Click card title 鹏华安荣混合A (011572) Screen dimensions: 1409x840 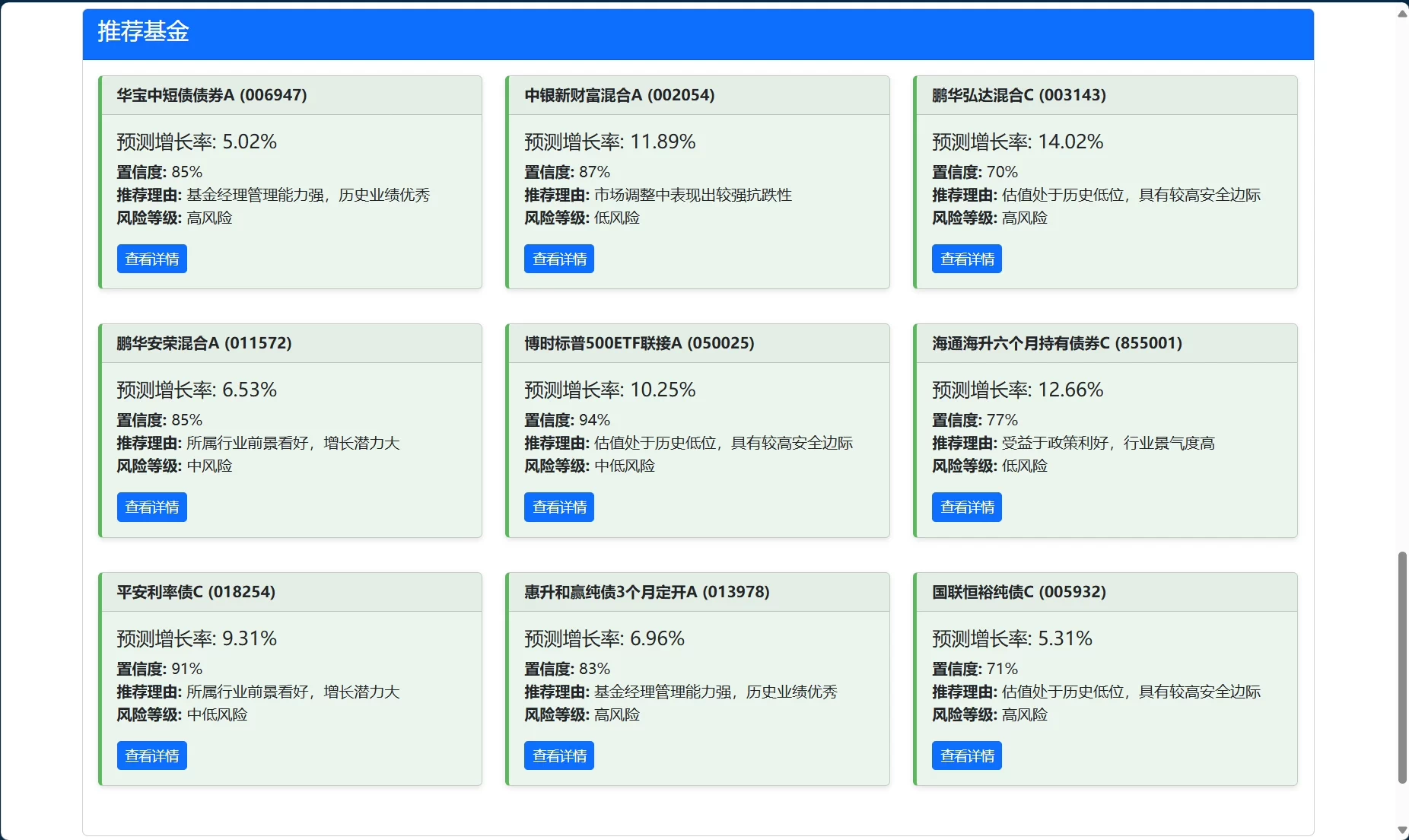(x=204, y=343)
